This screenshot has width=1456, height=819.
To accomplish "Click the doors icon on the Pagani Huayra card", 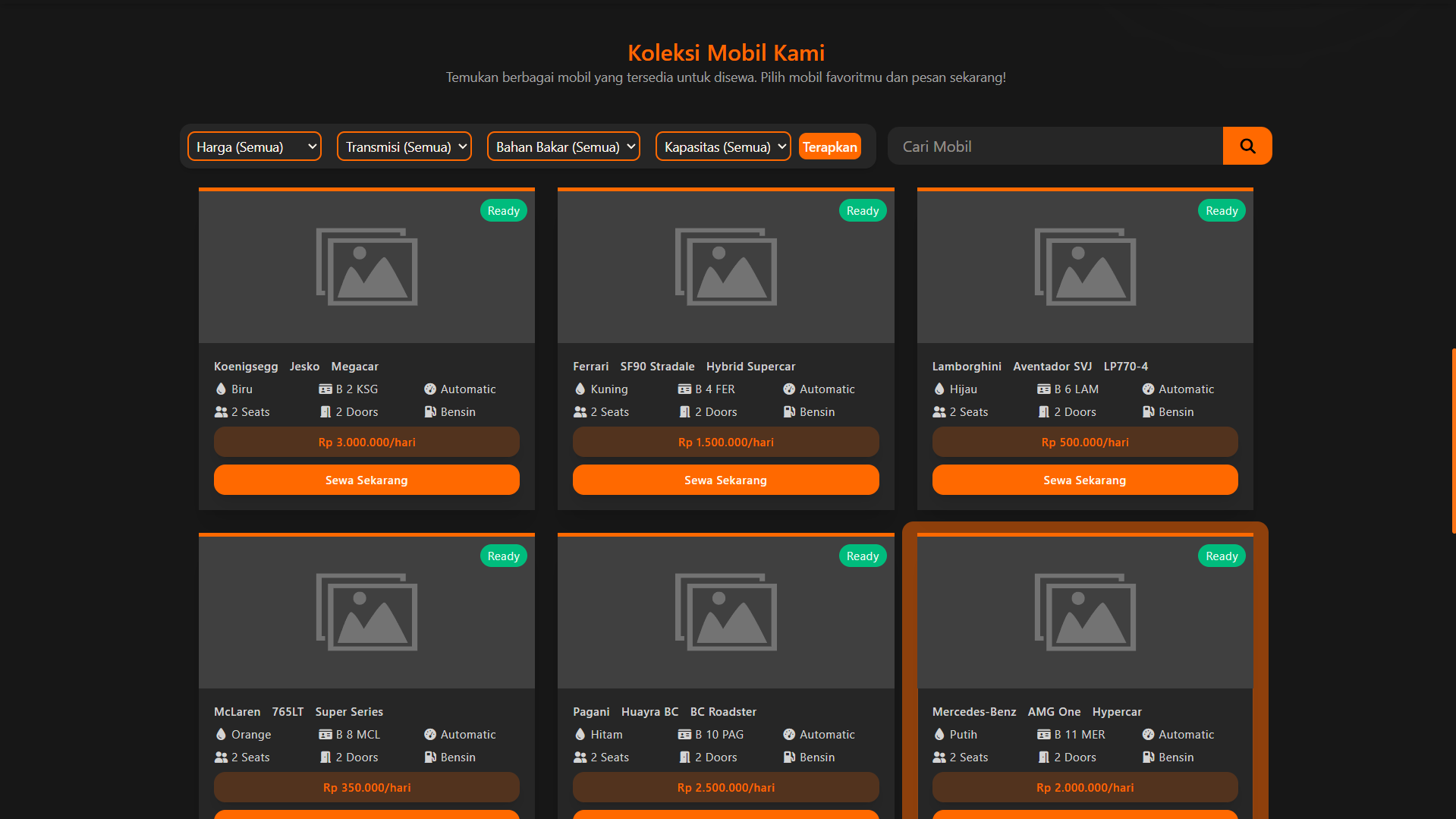I will [684, 757].
